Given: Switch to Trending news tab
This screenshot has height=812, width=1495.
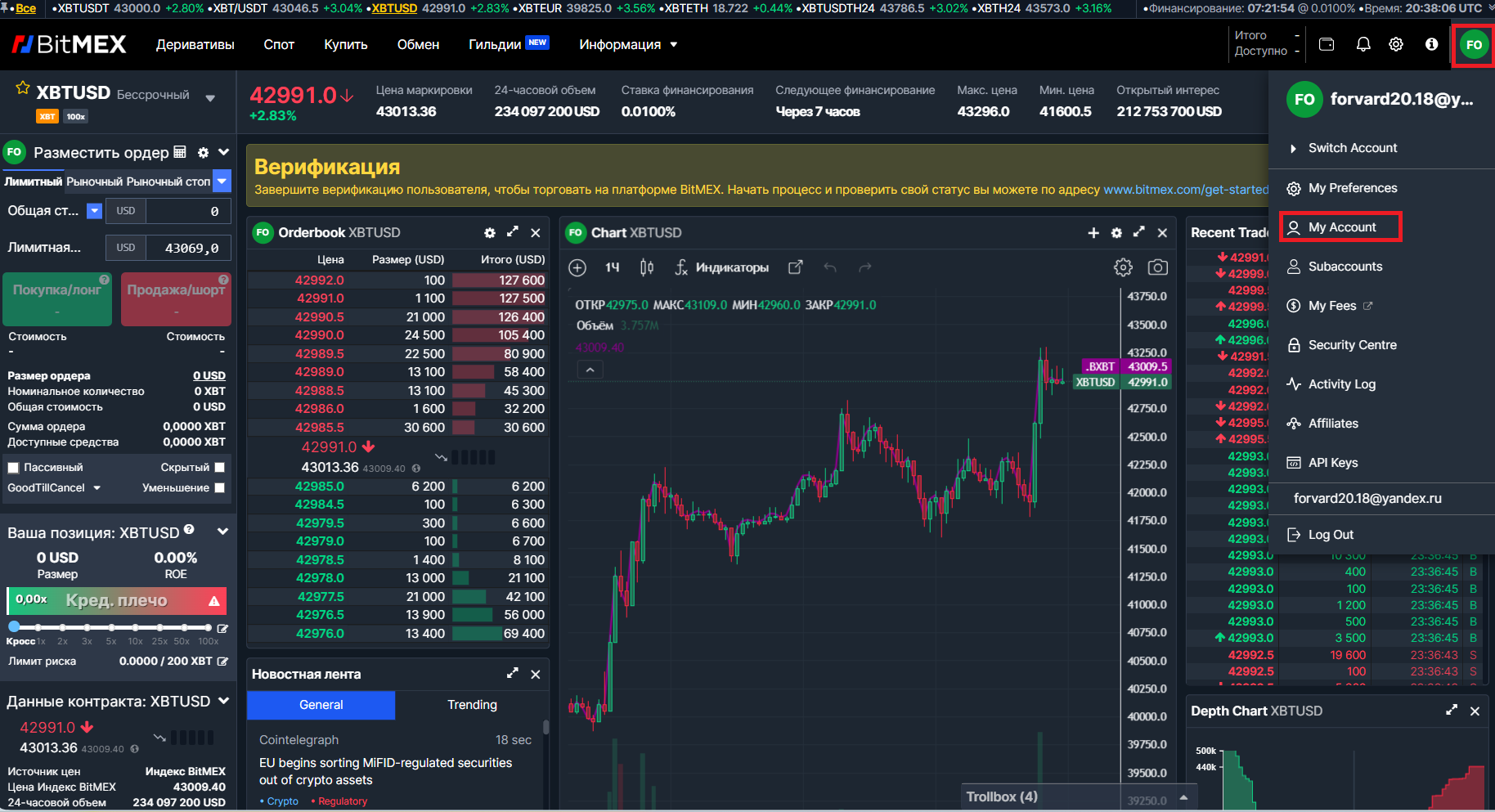Looking at the screenshot, I should pos(472,705).
